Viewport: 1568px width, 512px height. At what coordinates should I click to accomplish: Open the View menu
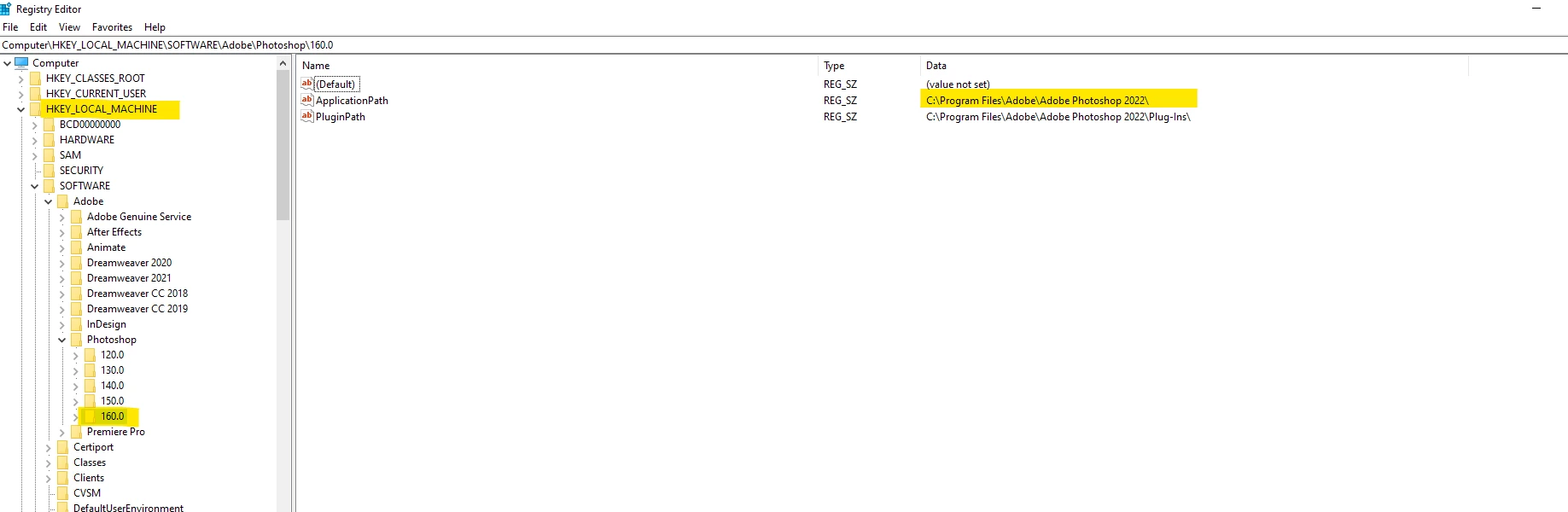click(69, 27)
